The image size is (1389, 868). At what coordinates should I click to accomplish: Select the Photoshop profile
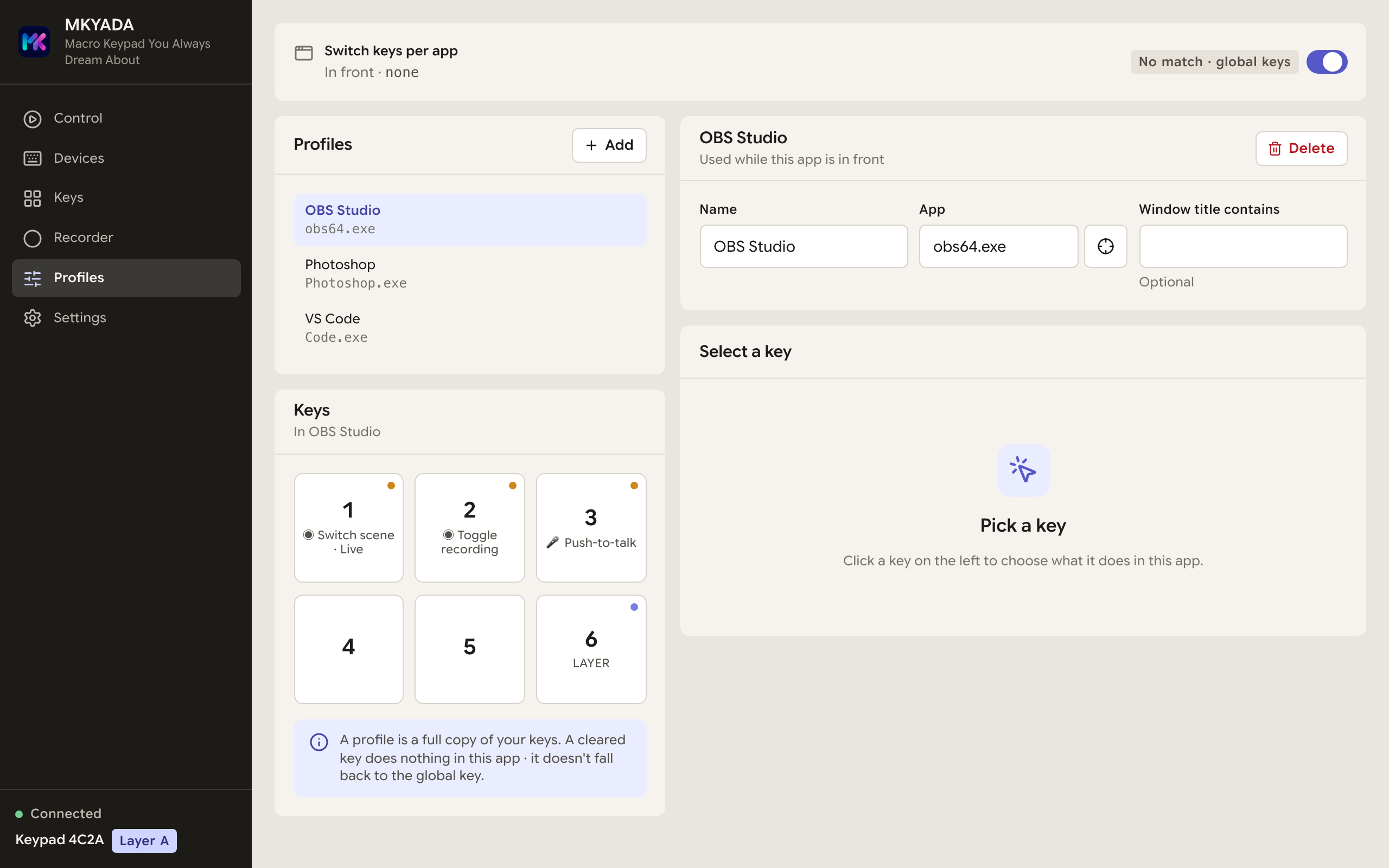[x=470, y=274]
